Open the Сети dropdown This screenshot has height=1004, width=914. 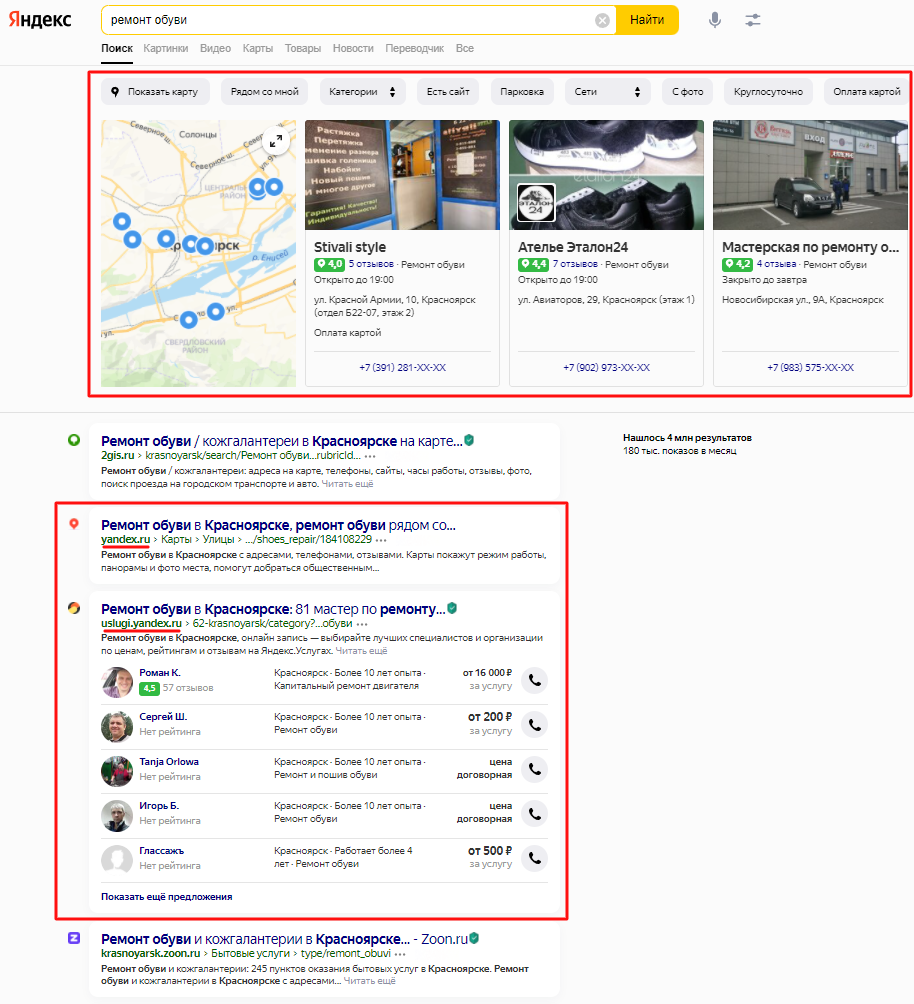pyautogui.click(x=608, y=92)
